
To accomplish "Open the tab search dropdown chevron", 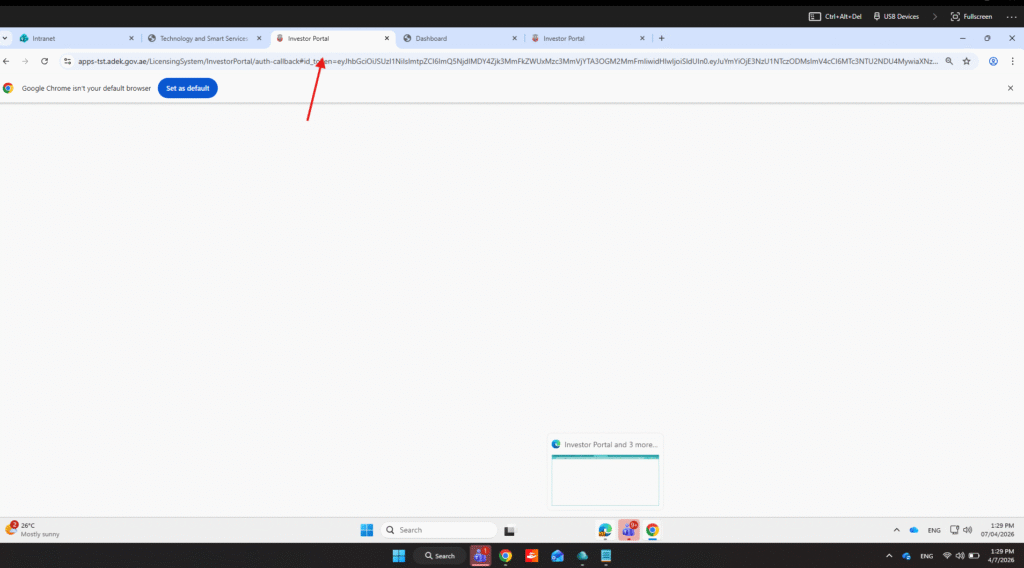I will pos(6,38).
